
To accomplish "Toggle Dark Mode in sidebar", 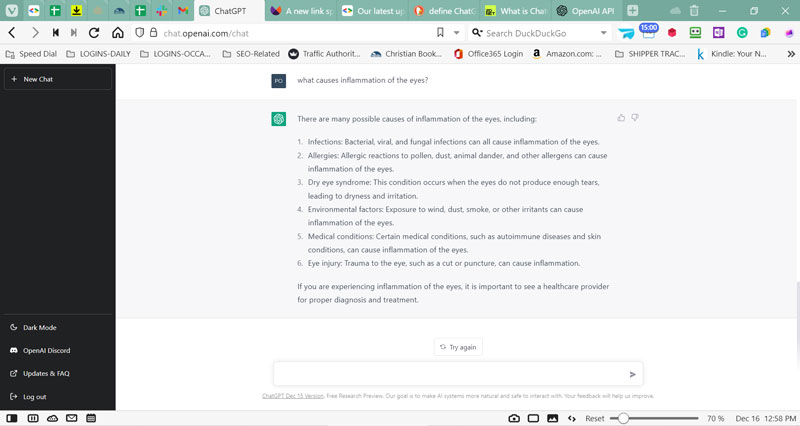I will coord(40,327).
